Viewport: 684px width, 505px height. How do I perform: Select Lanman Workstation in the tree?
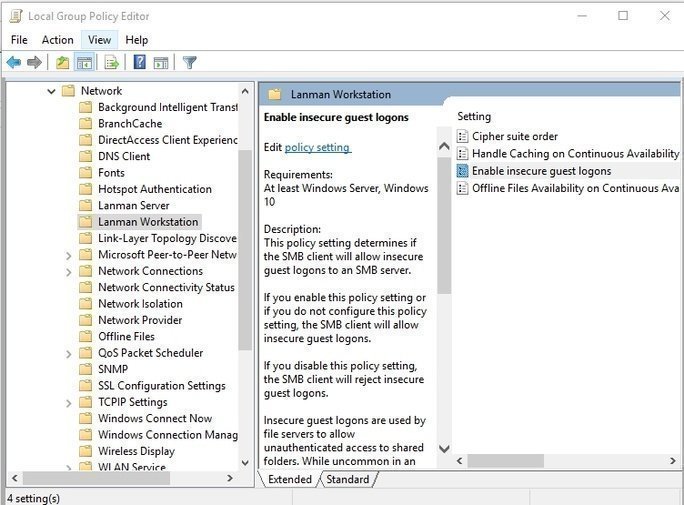tap(148, 222)
